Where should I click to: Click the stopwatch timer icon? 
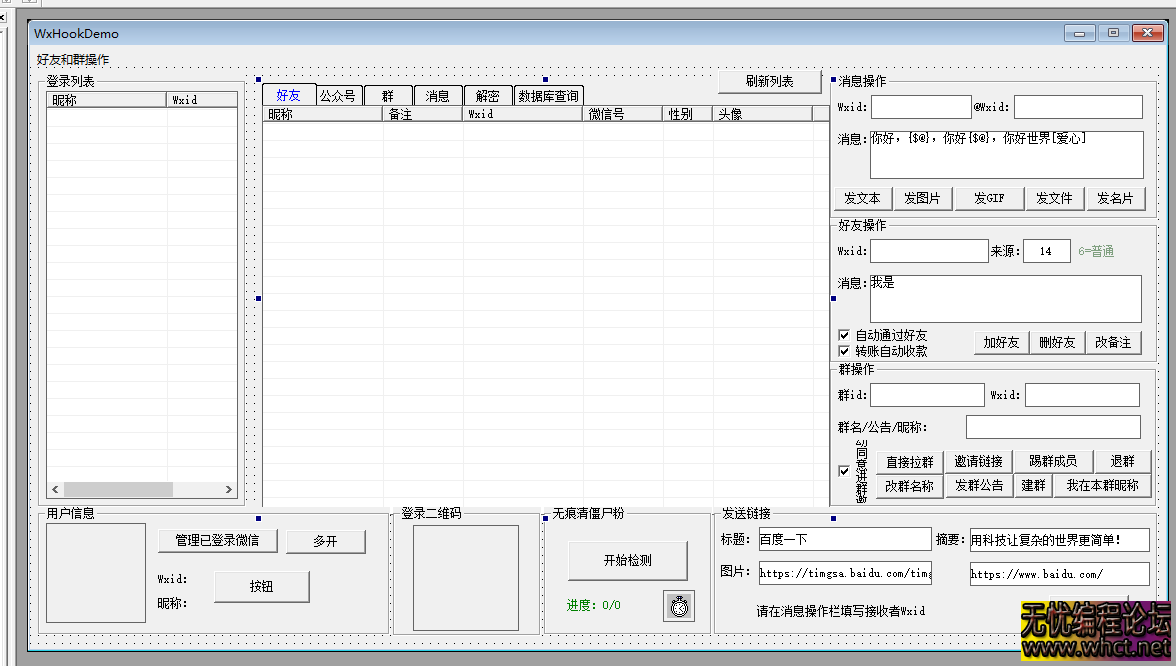tap(679, 606)
